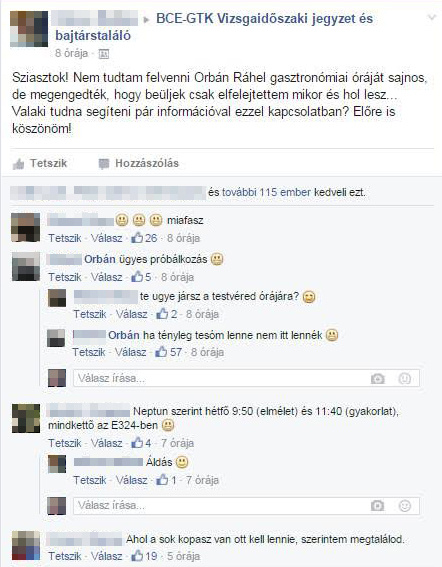Screen dimensions: 442x567
Task: Click Válasz under the 'ügyes próbálkozás' comment
Action: [x=106, y=277]
